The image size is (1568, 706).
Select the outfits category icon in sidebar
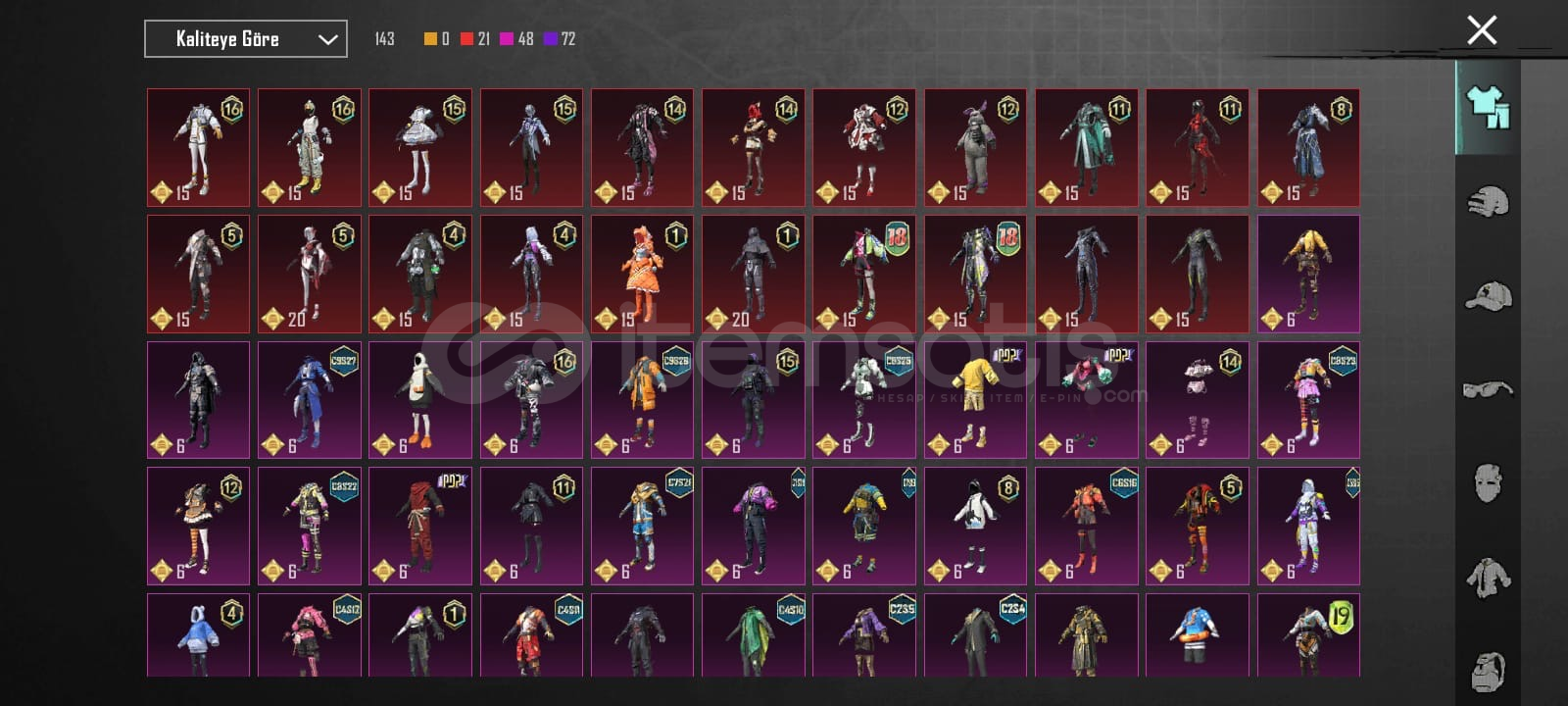(x=1487, y=108)
